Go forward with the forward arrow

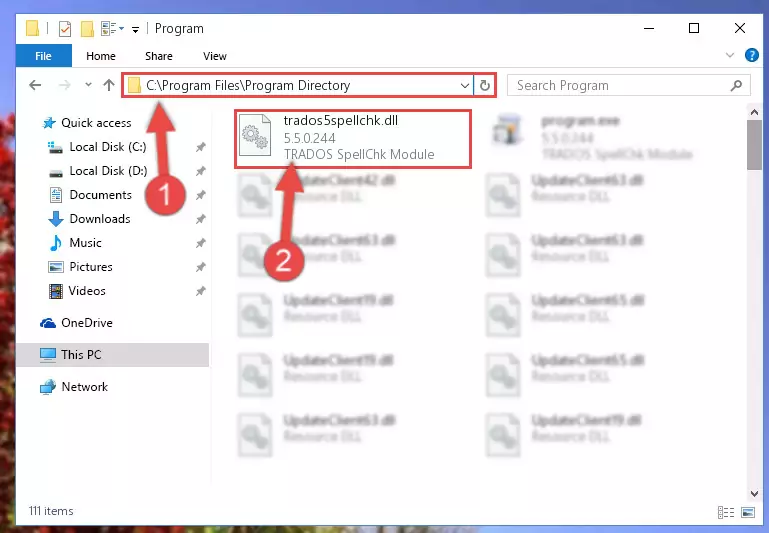click(x=64, y=85)
